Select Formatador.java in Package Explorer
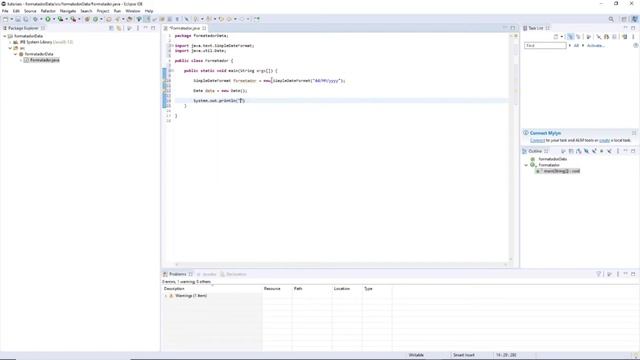The image size is (640, 360). point(42,60)
